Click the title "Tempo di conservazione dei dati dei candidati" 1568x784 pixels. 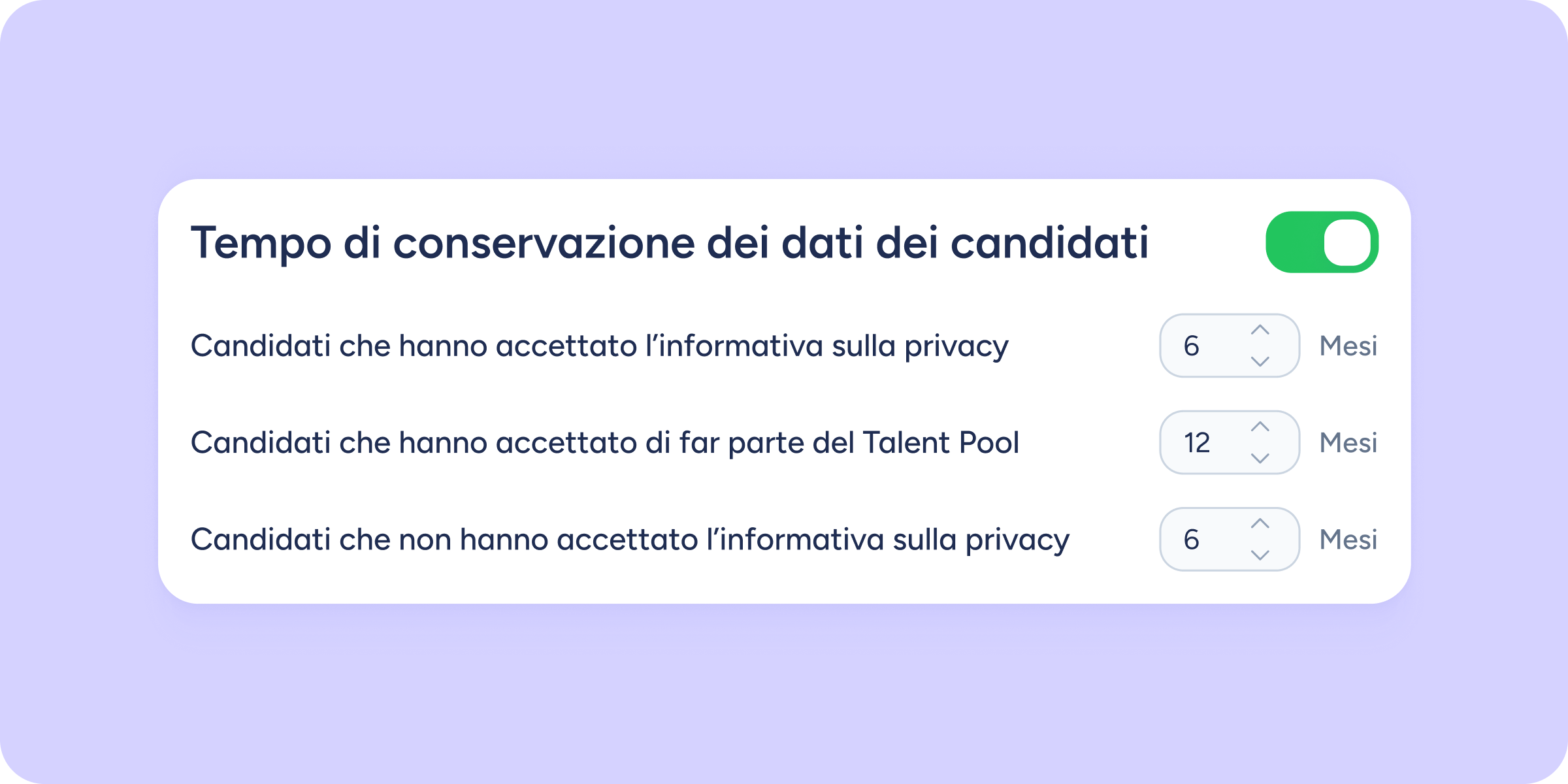[x=669, y=243]
